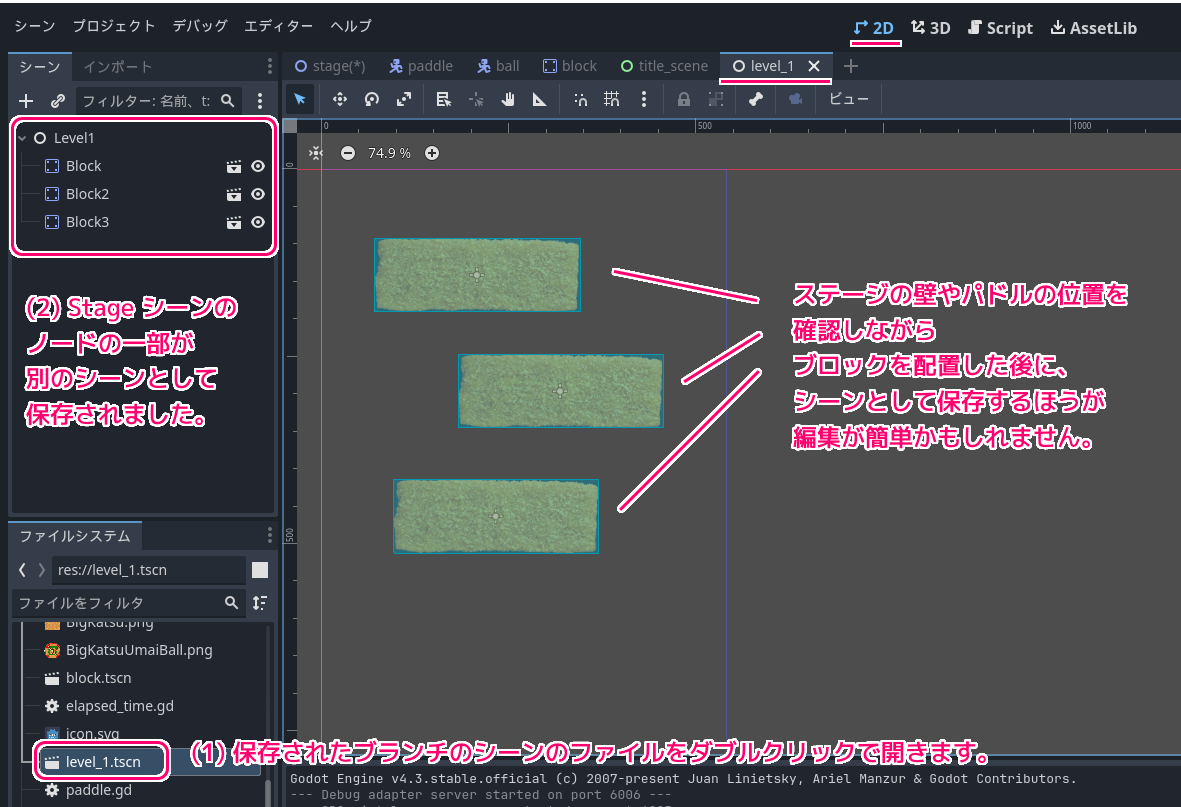Center the view icon beside zoom
The width and height of the screenshot is (1181, 807).
point(316,153)
